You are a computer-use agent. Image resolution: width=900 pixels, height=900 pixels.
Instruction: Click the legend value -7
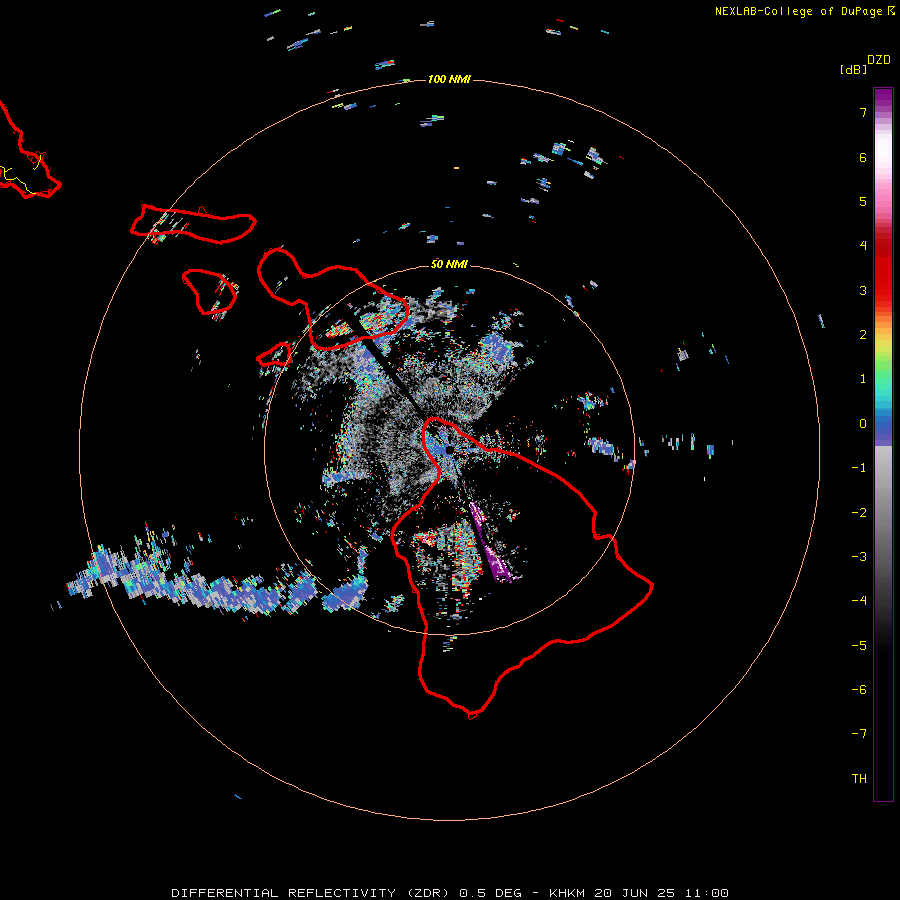pos(859,734)
